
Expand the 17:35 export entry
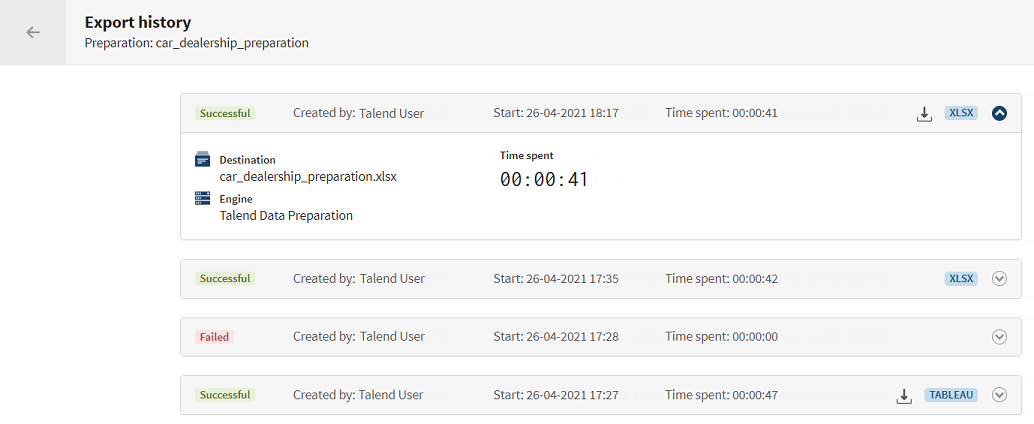(x=999, y=279)
